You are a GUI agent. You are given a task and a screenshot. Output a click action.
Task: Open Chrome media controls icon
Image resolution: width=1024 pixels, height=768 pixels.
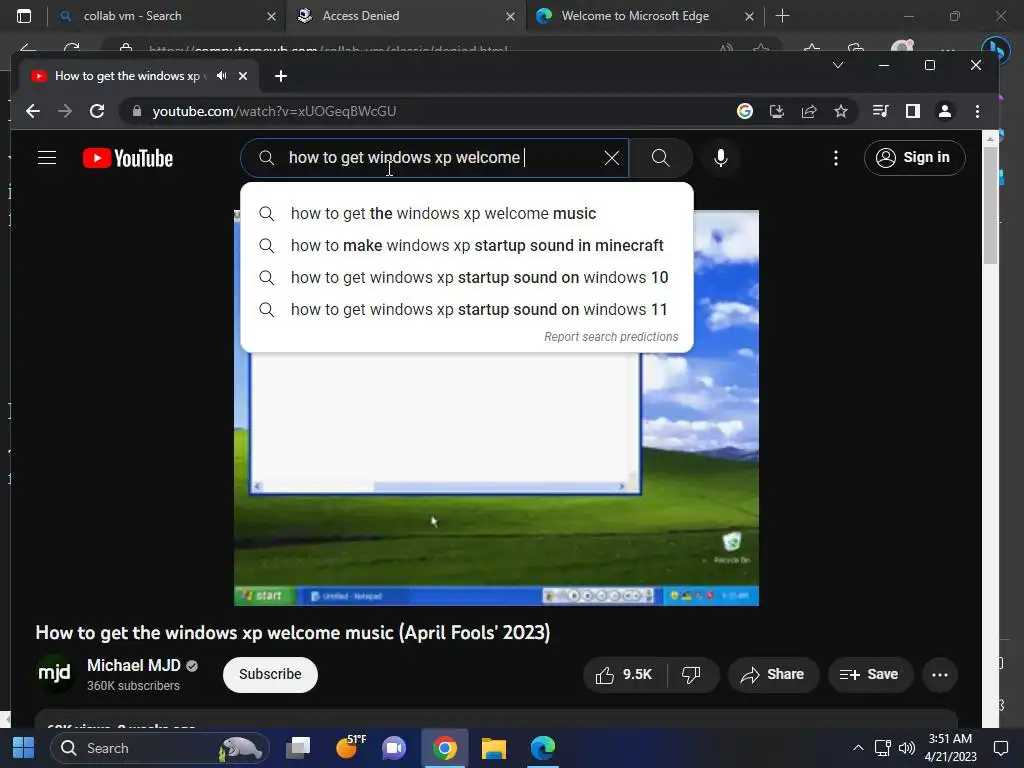[x=880, y=111]
